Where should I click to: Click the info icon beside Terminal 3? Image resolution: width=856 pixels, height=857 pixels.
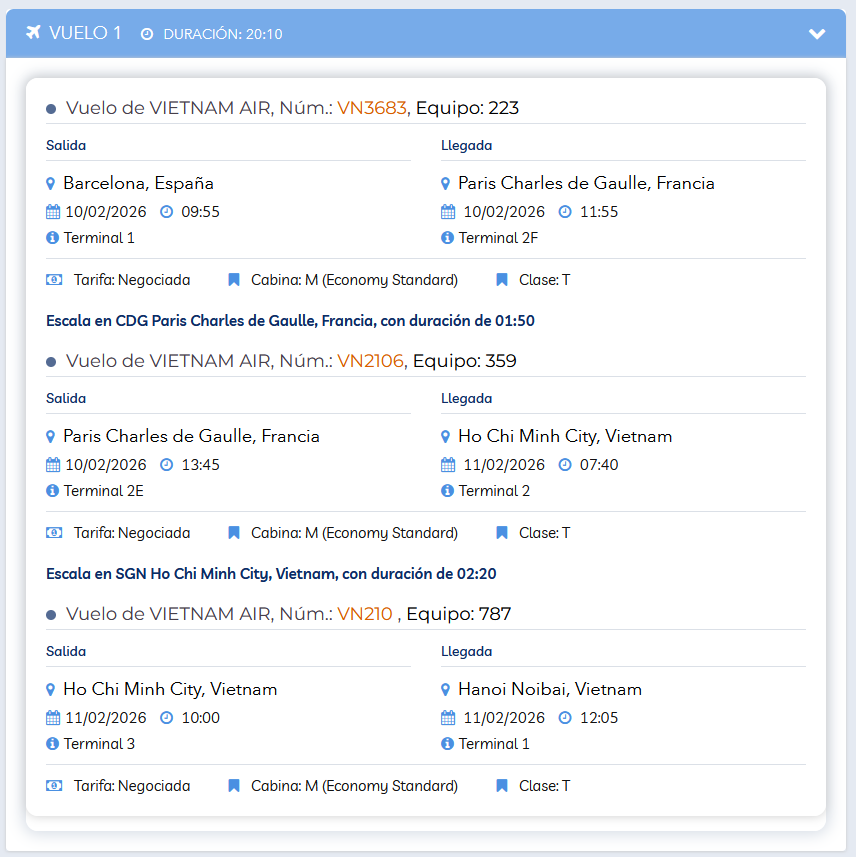(x=52, y=744)
